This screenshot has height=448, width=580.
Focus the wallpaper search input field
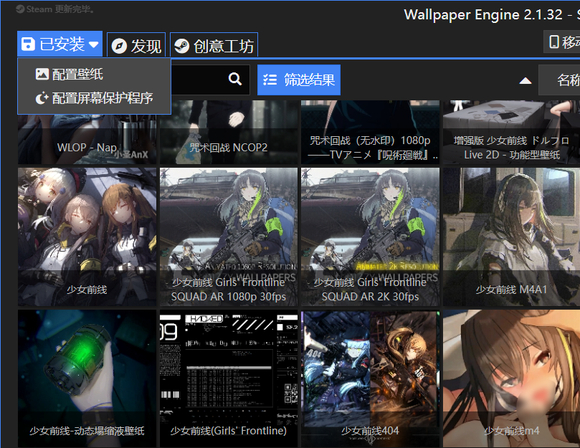[x=210, y=80]
